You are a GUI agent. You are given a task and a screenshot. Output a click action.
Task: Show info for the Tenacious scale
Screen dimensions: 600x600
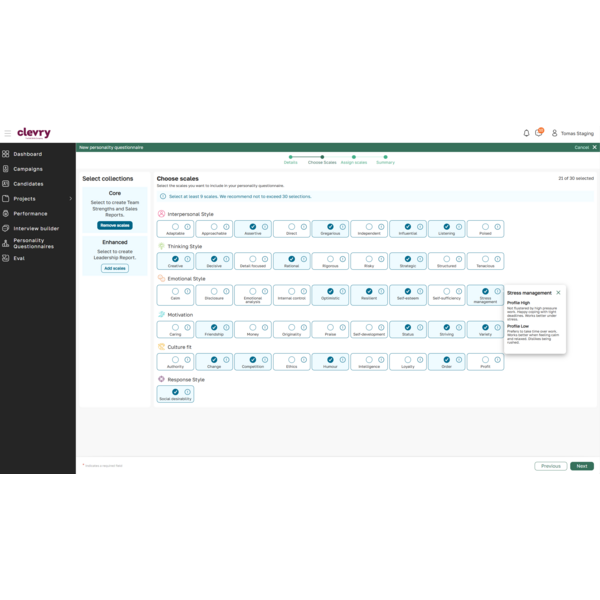(497, 259)
